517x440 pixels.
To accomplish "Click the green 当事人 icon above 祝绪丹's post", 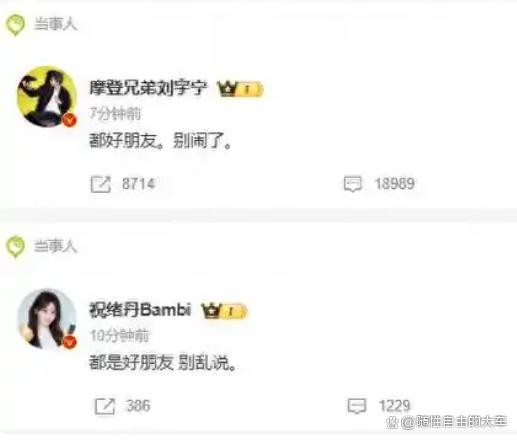I will (x=15, y=247).
